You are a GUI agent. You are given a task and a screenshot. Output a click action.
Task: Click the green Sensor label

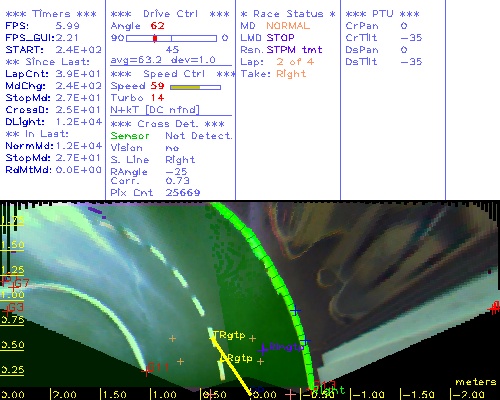130,136
